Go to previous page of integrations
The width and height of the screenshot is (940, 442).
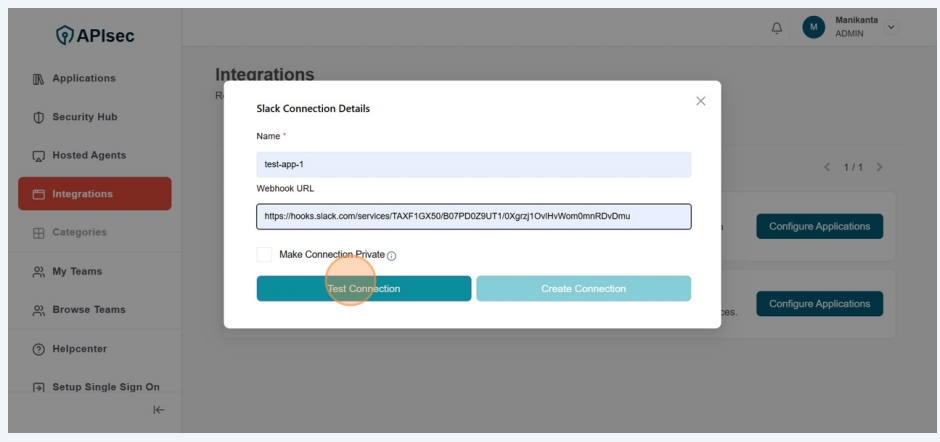point(827,167)
